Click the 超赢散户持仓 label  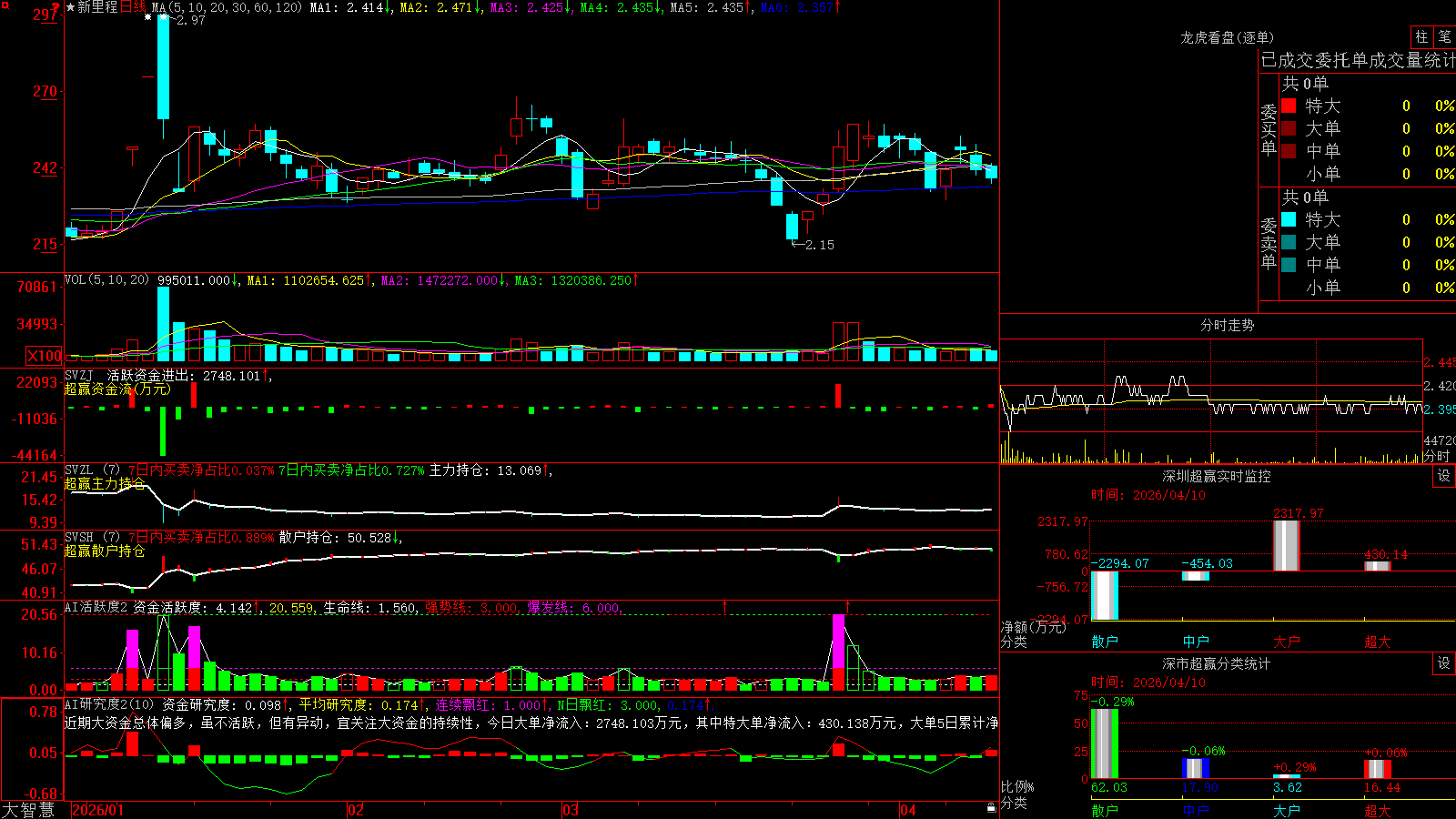105,551
